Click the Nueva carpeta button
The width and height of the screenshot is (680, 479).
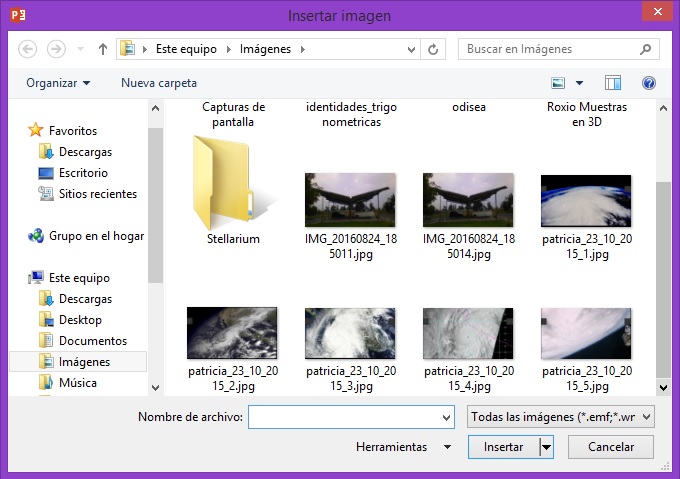pos(159,83)
